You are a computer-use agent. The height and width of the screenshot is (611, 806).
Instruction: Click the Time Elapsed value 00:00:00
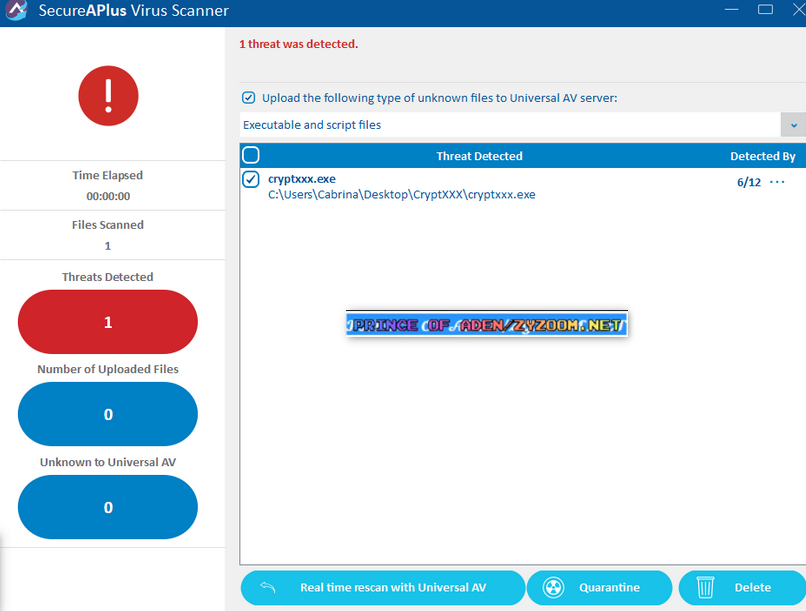pos(108,196)
